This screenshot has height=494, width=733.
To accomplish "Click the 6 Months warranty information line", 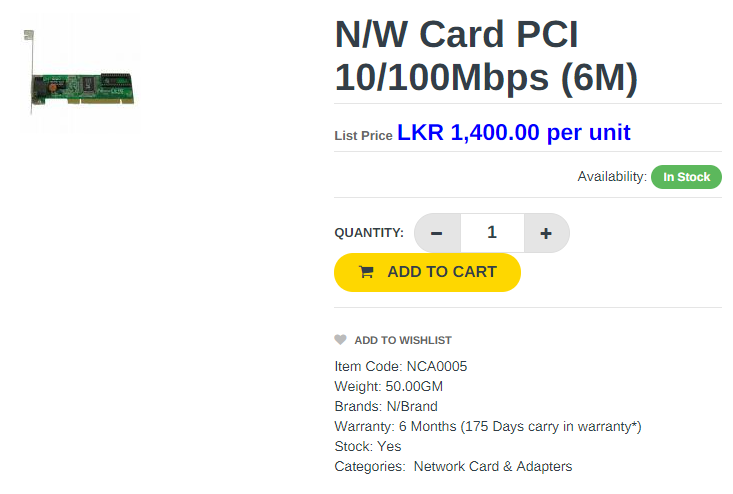I will tap(488, 427).
